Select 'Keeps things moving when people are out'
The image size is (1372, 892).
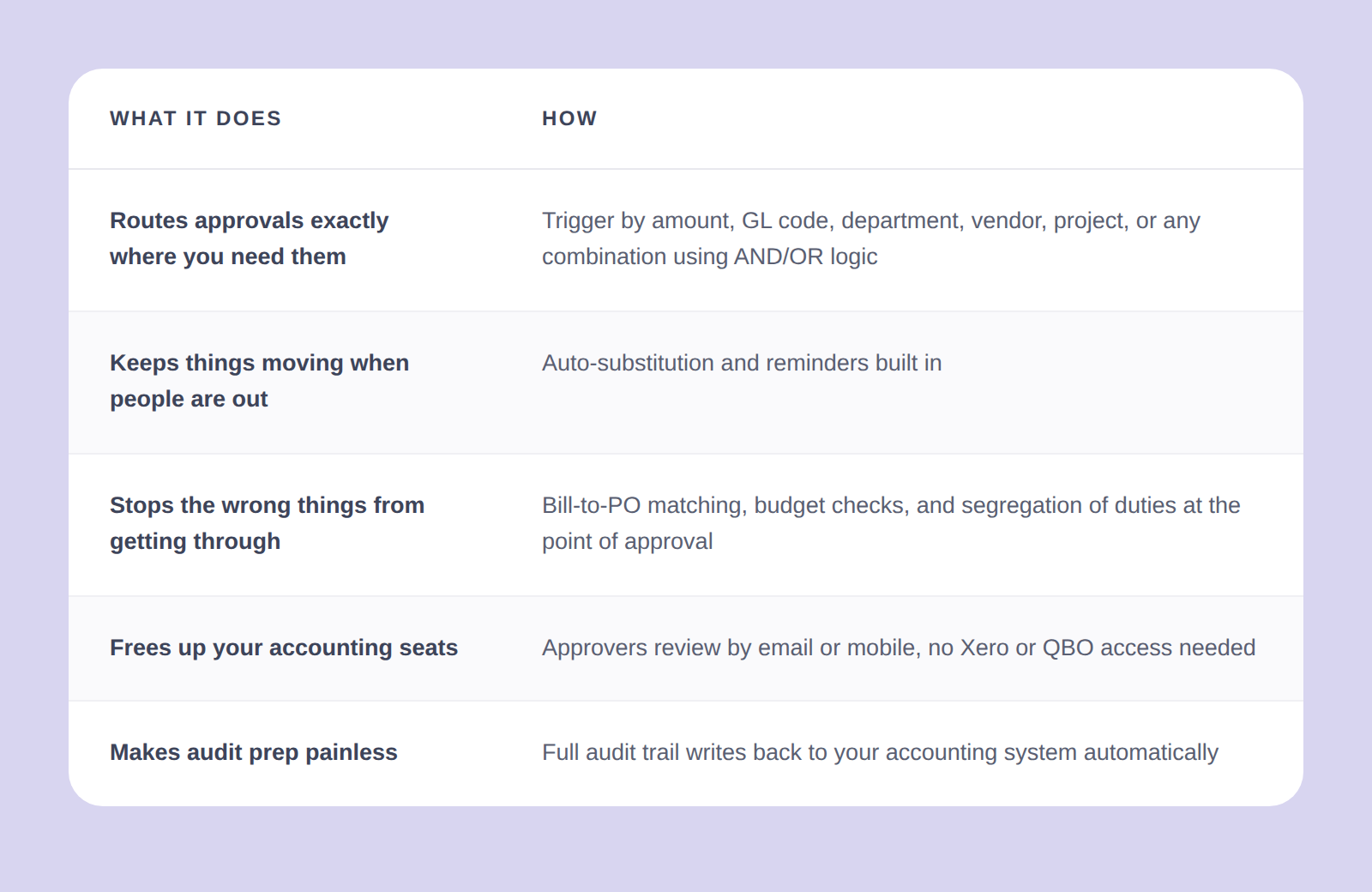pos(260,381)
